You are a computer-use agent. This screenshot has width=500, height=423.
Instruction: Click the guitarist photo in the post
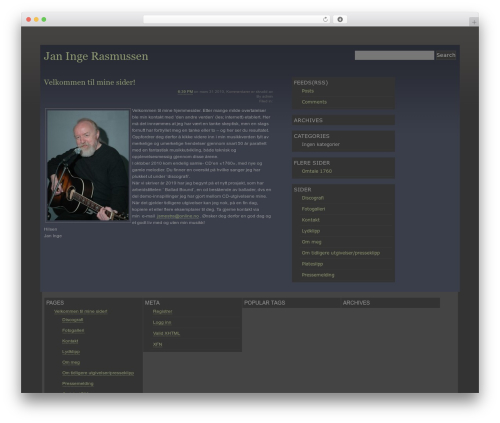88,165
